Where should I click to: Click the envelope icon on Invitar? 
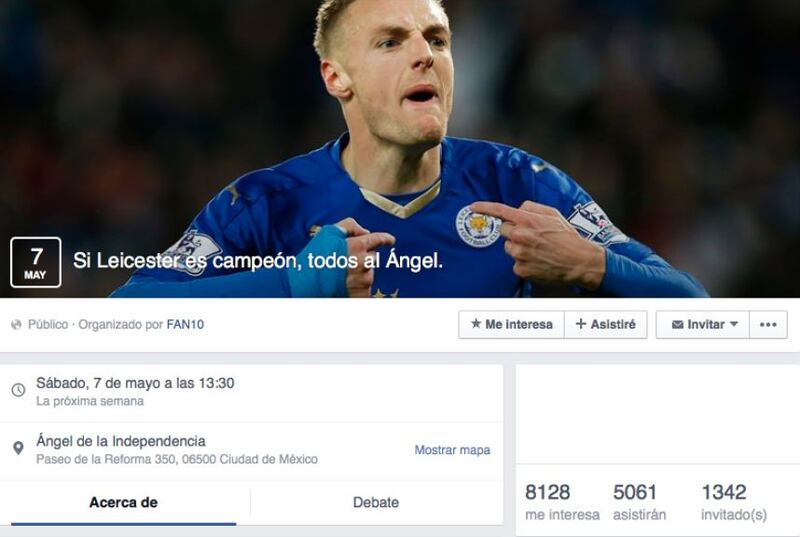coord(677,324)
